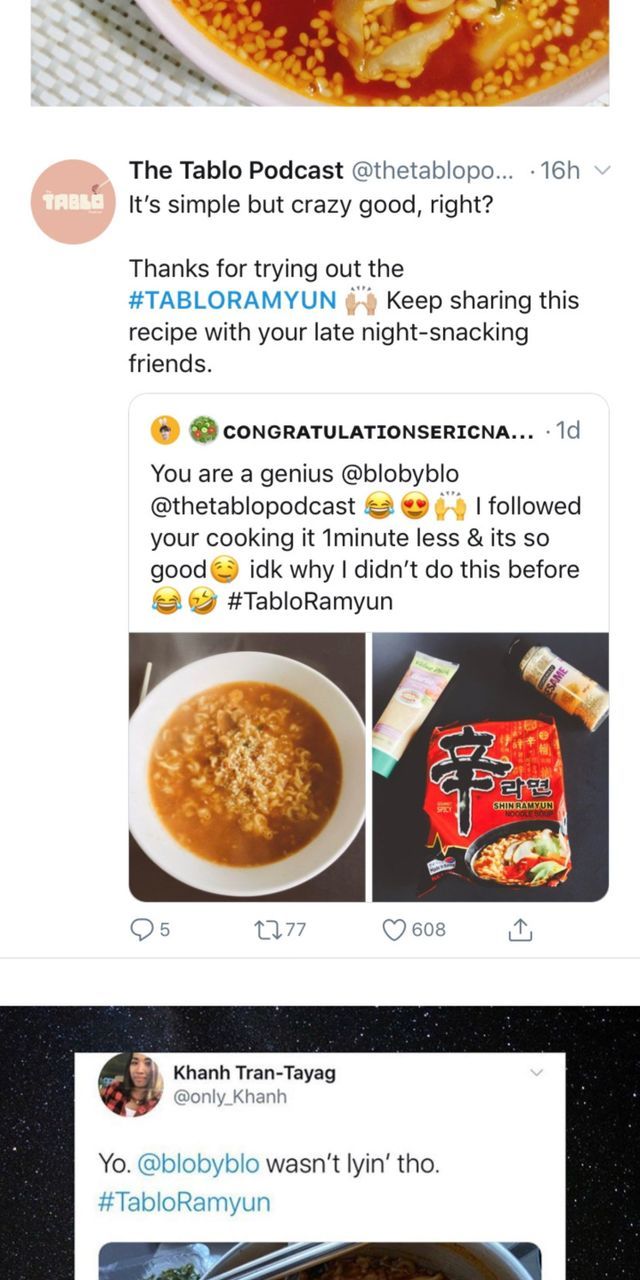Open Khanh Tran-Tayag's profile picture
This screenshot has height=1280, width=640.
(x=130, y=1084)
